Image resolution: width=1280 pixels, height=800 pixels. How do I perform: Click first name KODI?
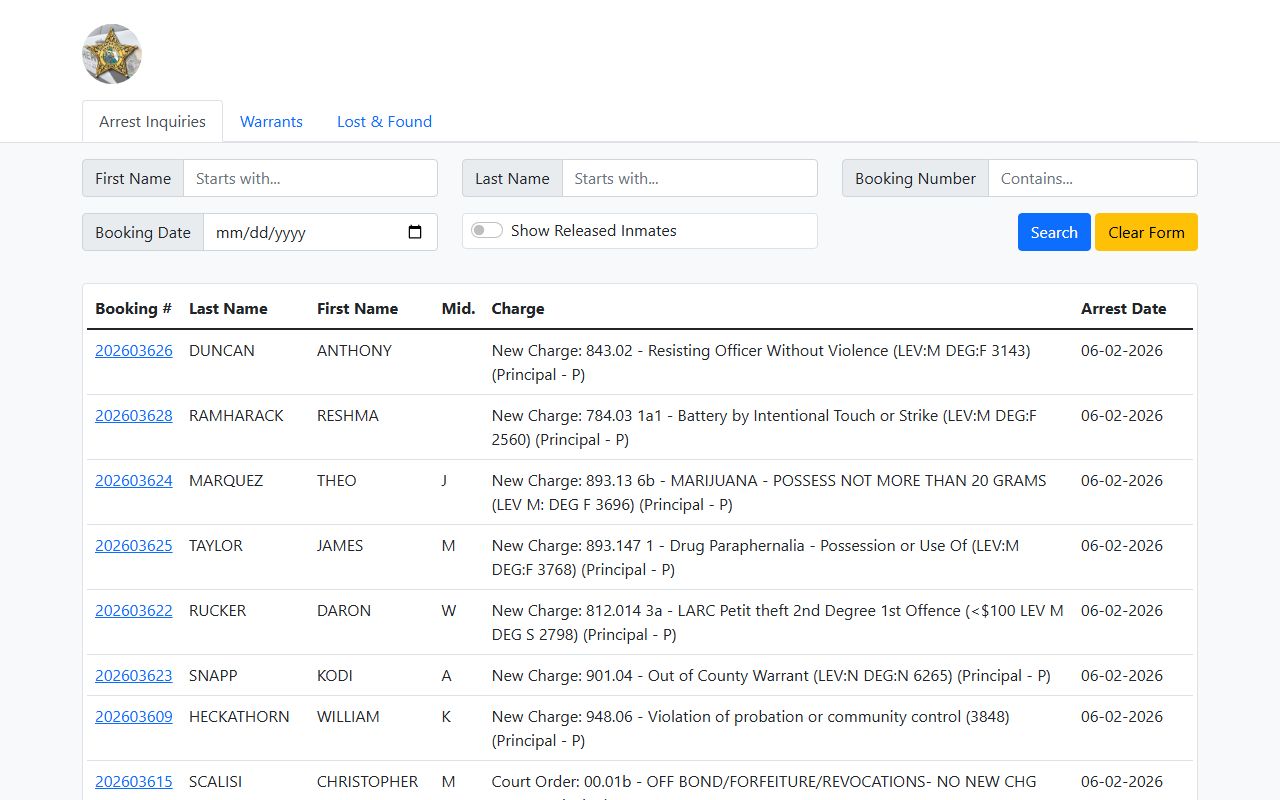(x=335, y=675)
